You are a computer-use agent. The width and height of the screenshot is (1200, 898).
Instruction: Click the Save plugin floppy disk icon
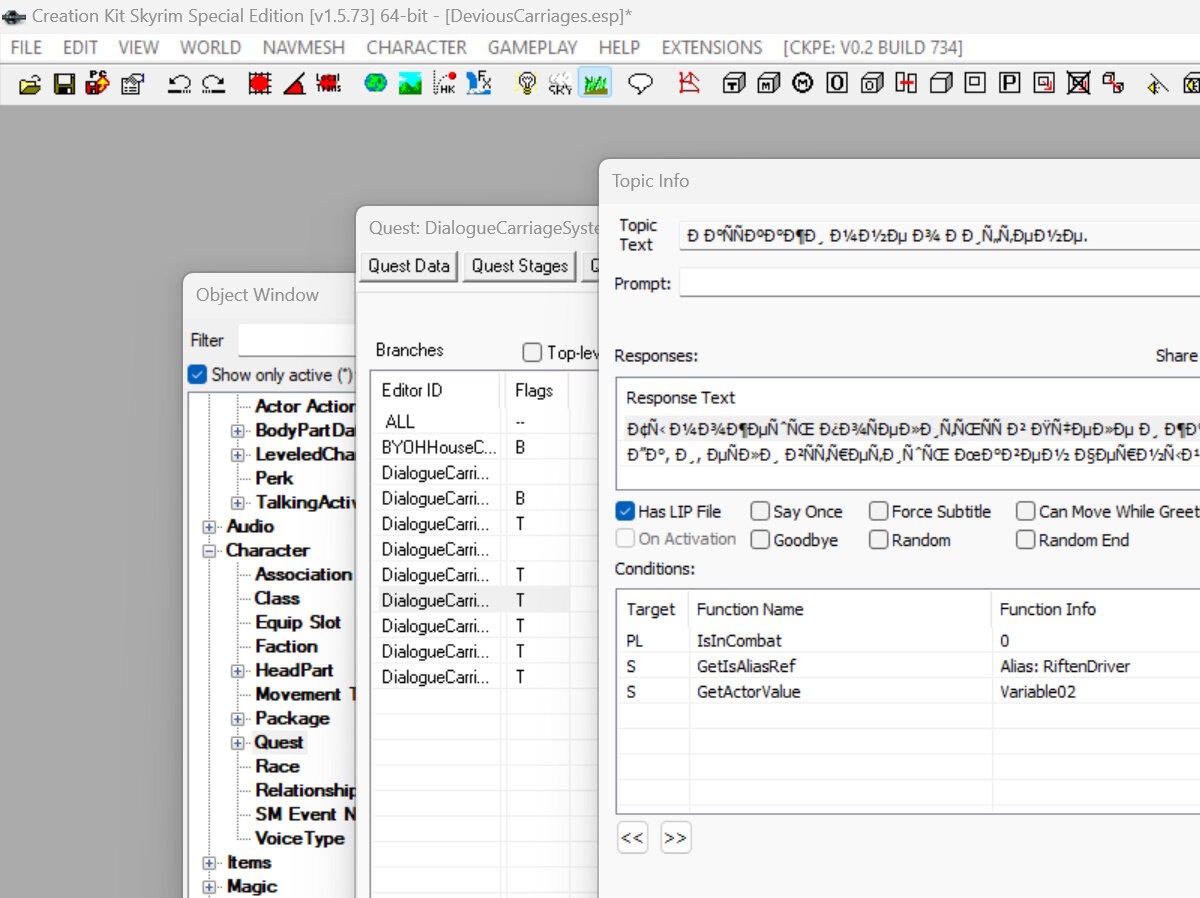(65, 84)
